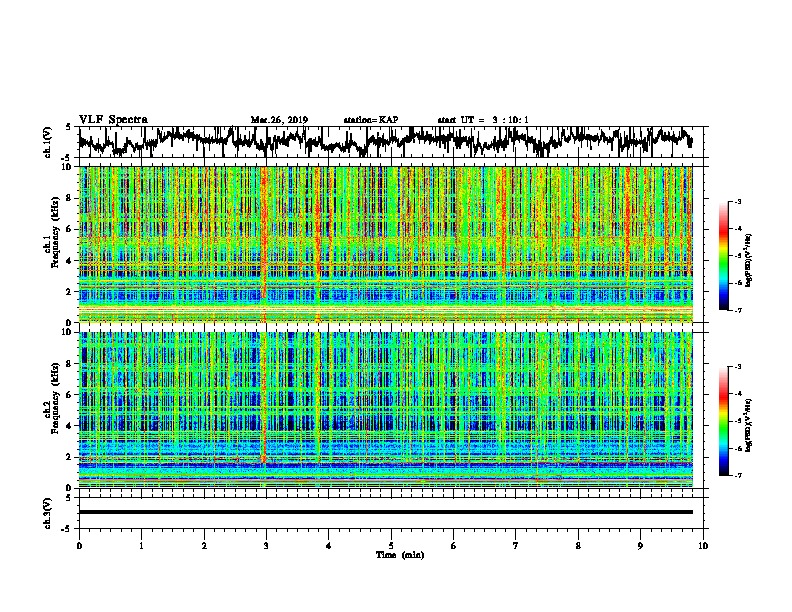Select the ch.1 spectrogram color bar

coord(723,256)
